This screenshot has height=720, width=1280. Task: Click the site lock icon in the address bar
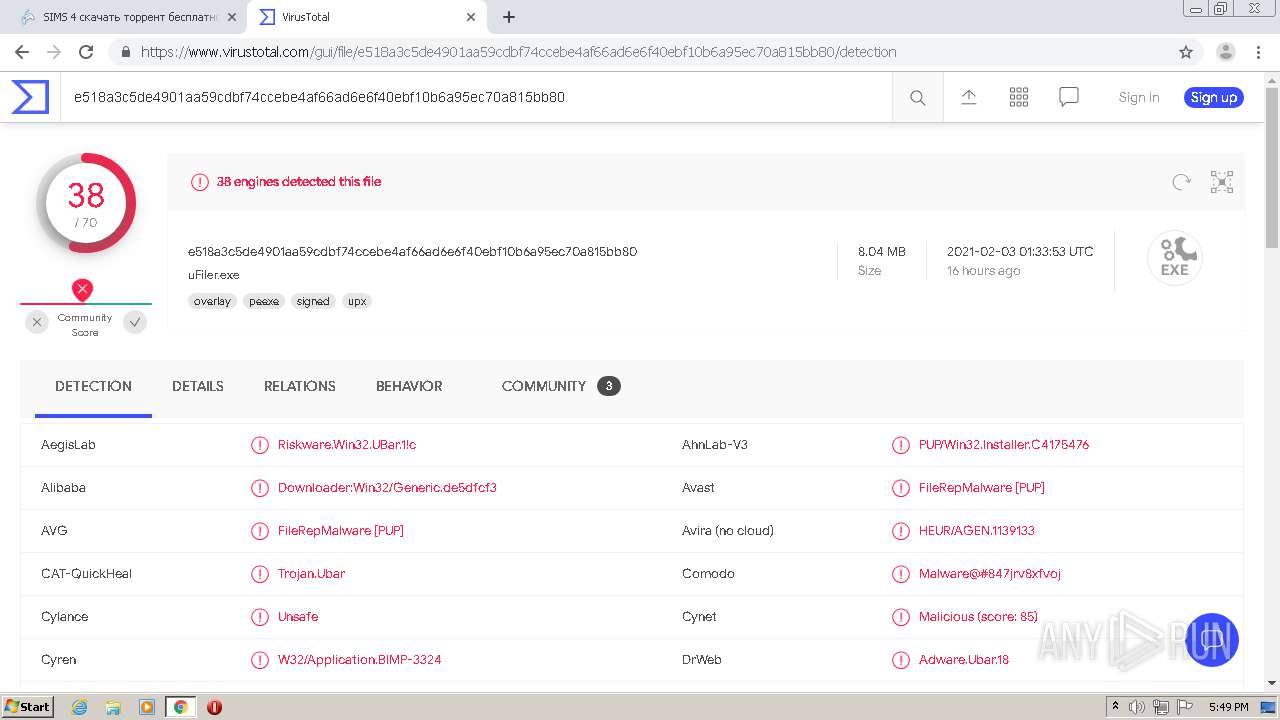point(125,52)
